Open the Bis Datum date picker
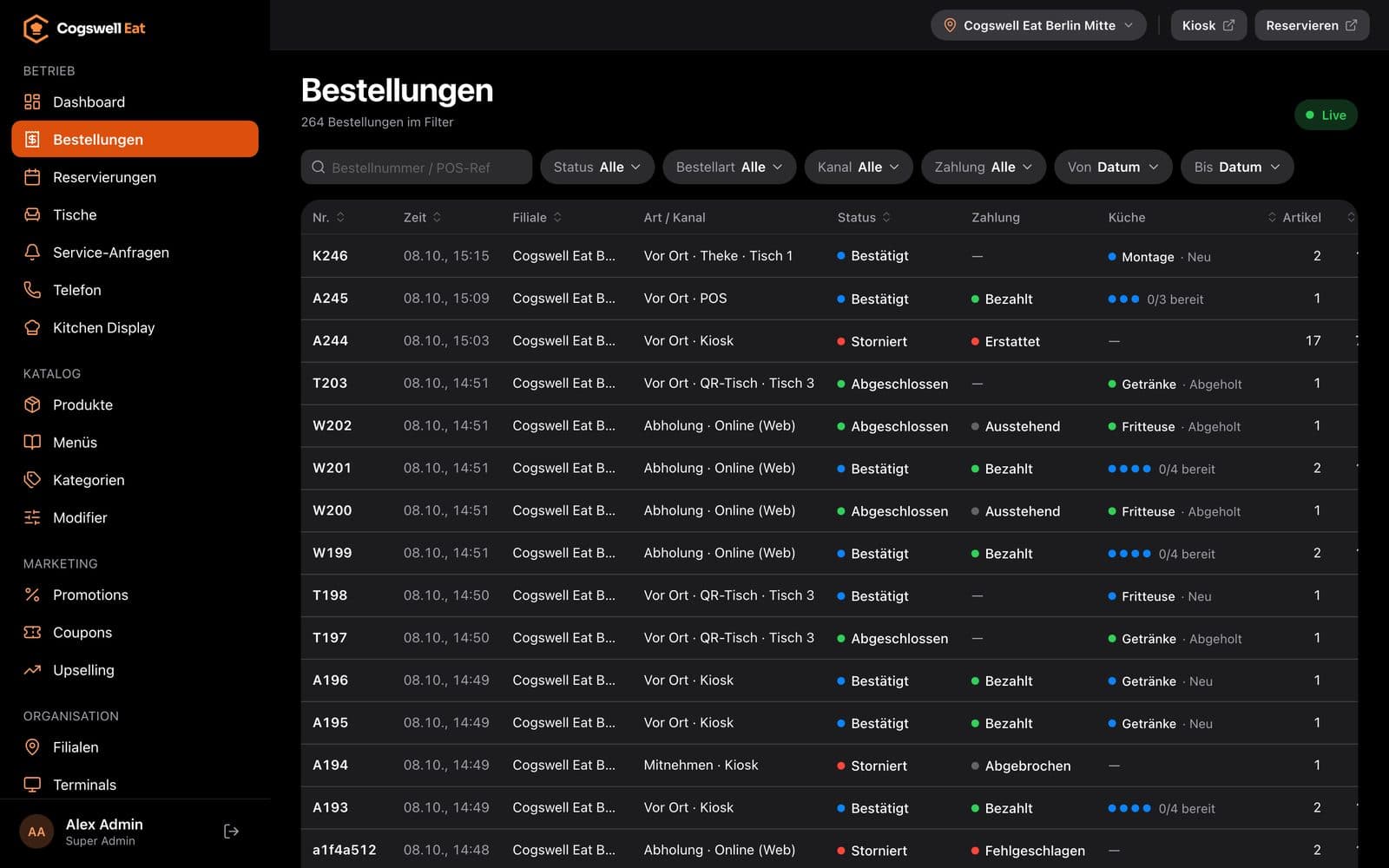This screenshot has height=868, width=1389. click(1237, 167)
